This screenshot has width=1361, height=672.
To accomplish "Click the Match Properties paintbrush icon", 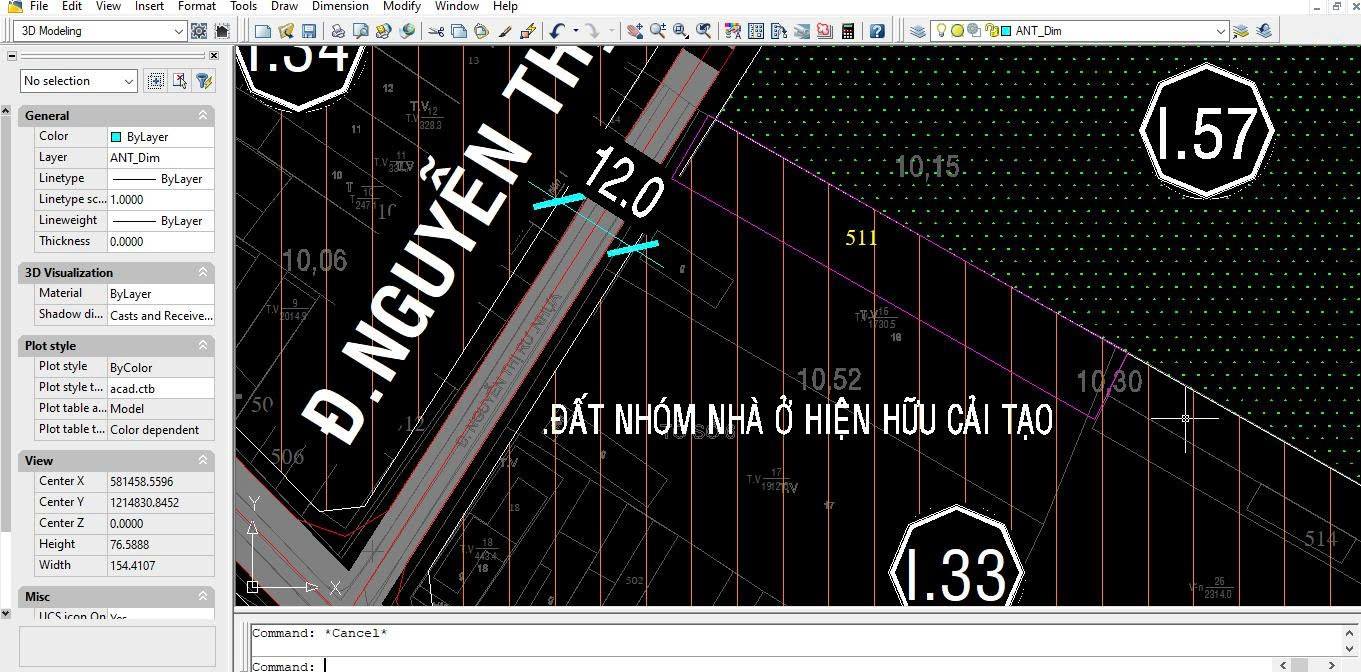I will click(506, 31).
